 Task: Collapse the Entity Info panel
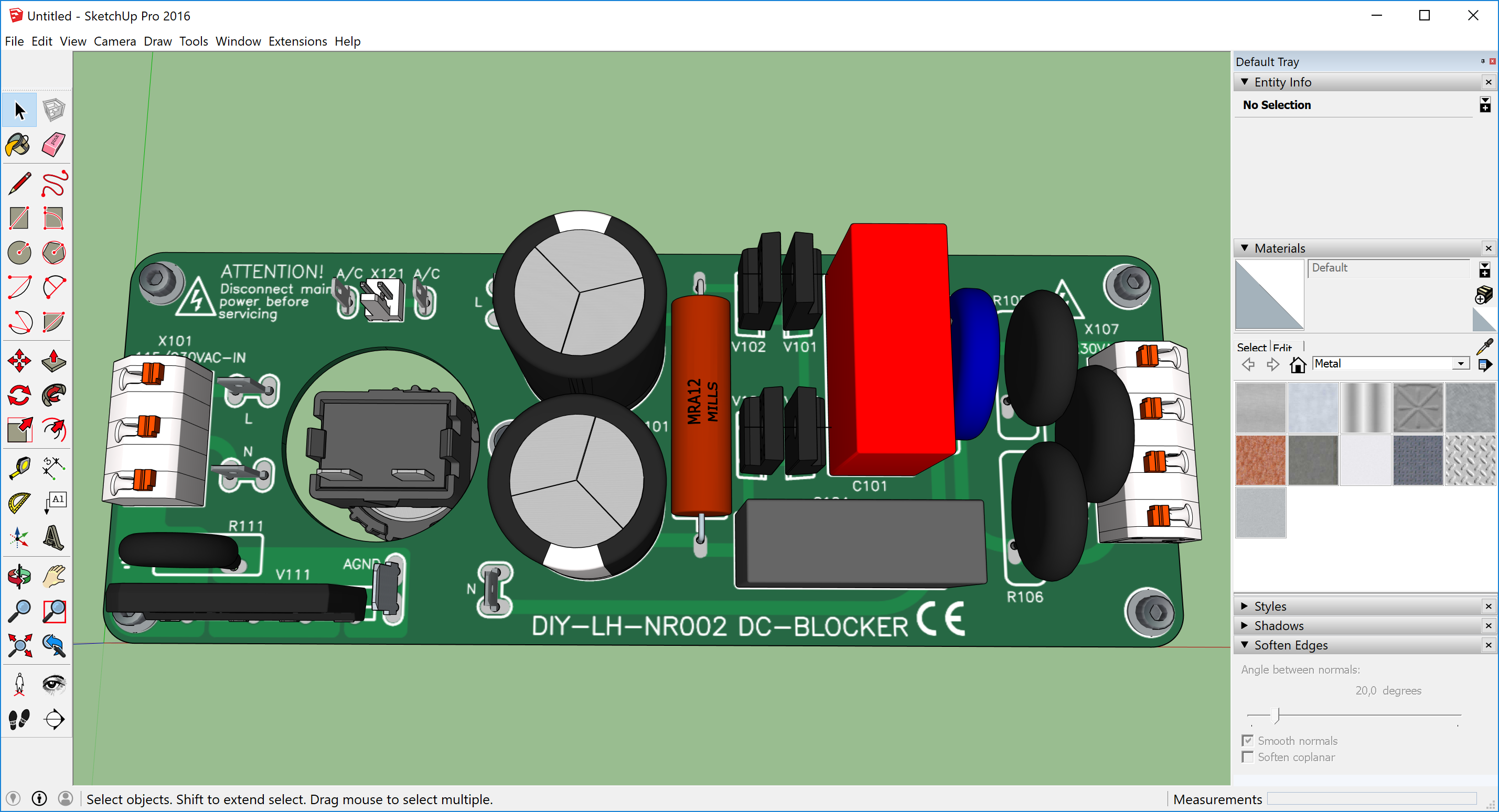click(x=1245, y=82)
